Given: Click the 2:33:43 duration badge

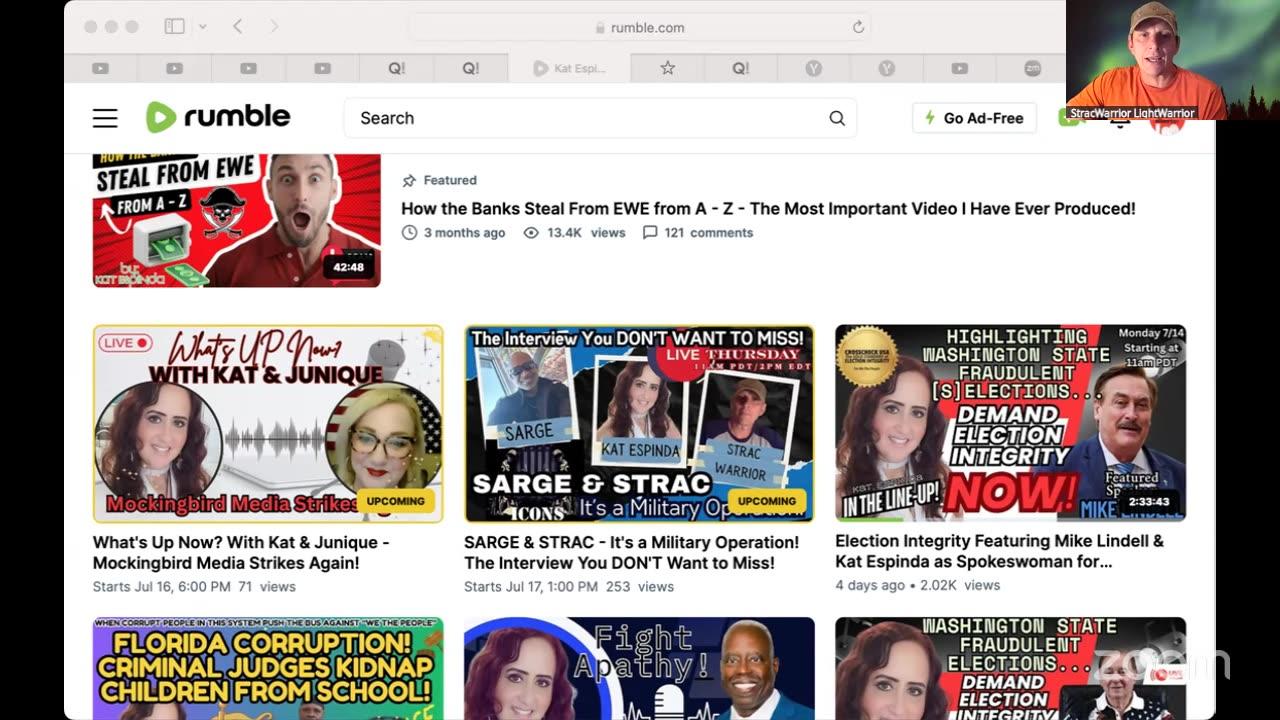Looking at the screenshot, I should (x=1149, y=502).
